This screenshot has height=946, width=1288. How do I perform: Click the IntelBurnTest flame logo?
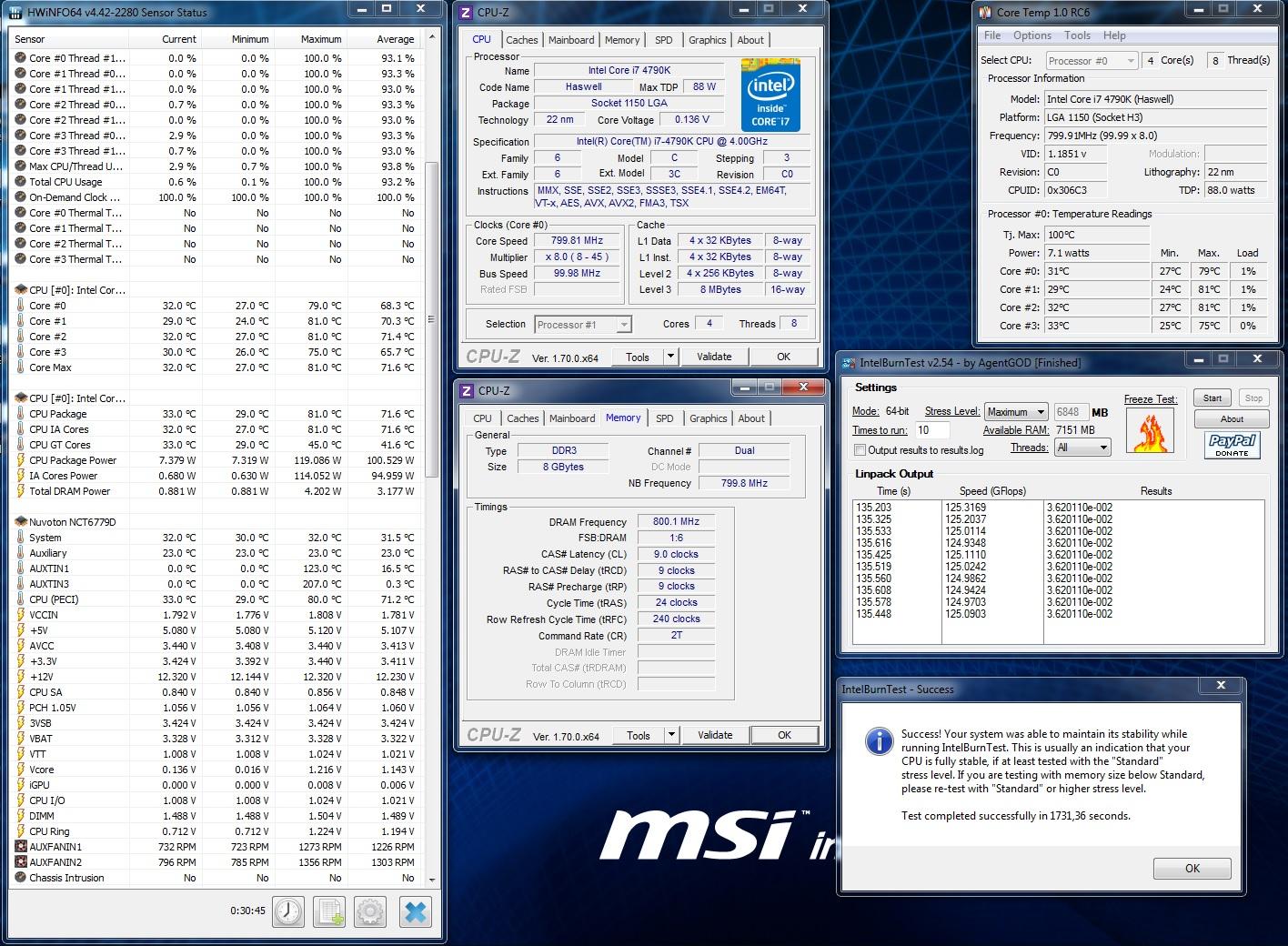[x=1150, y=429]
